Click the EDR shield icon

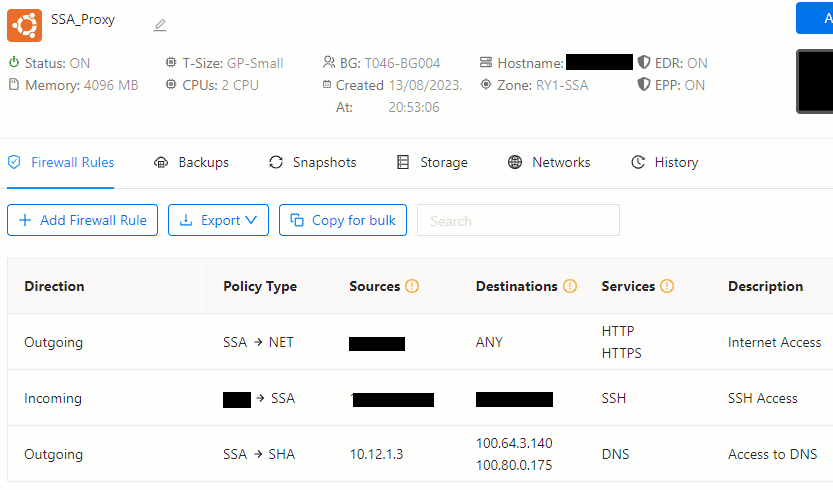click(x=644, y=63)
